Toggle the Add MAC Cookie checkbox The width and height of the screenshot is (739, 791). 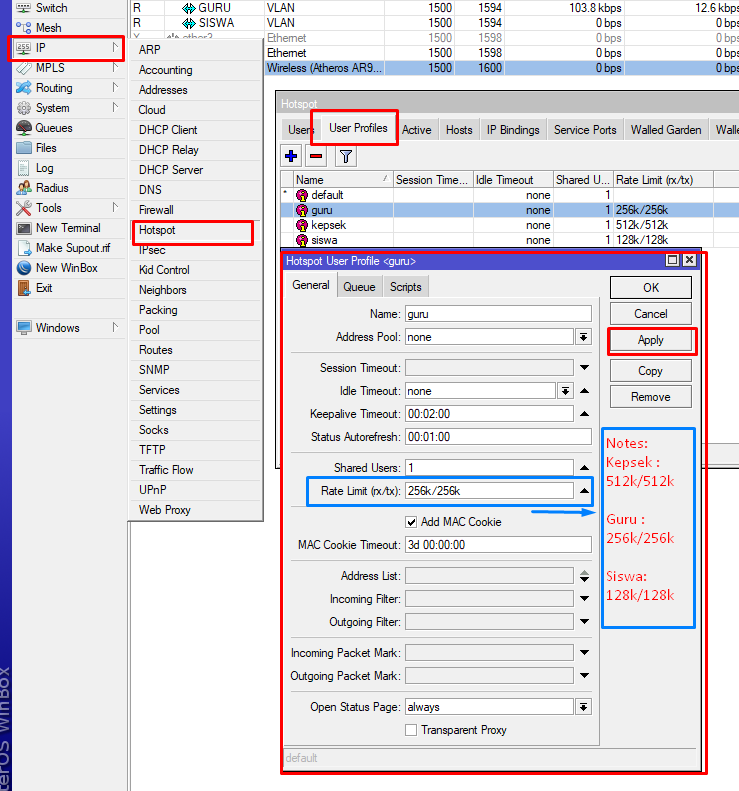click(x=411, y=522)
